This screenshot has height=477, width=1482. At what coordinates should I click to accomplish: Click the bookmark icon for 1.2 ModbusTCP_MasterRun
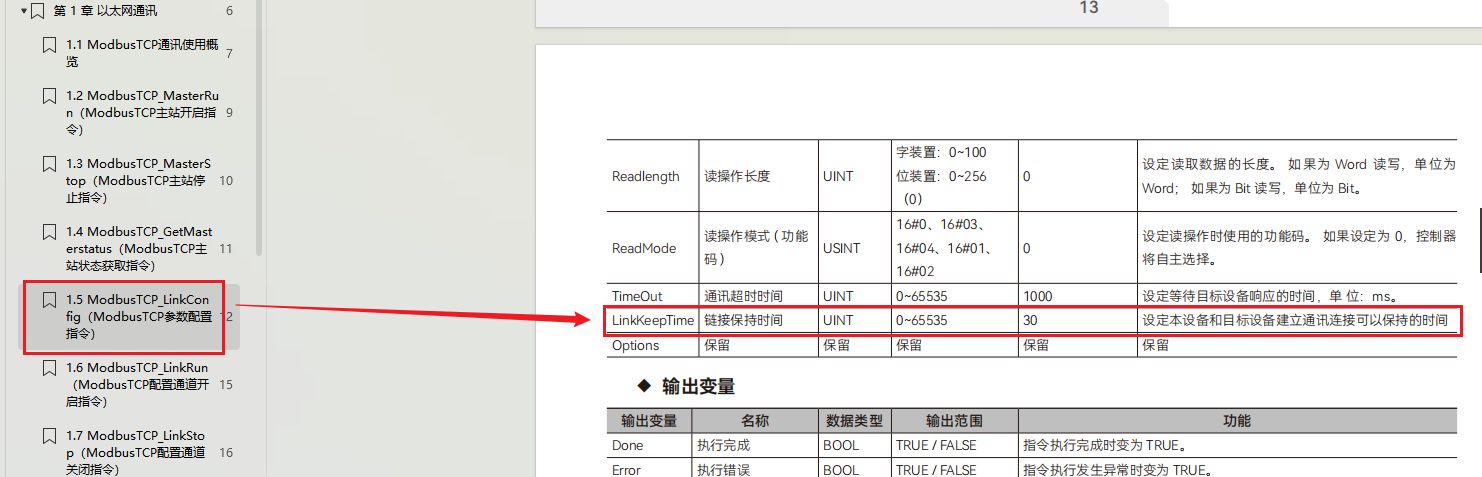[49, 97]
